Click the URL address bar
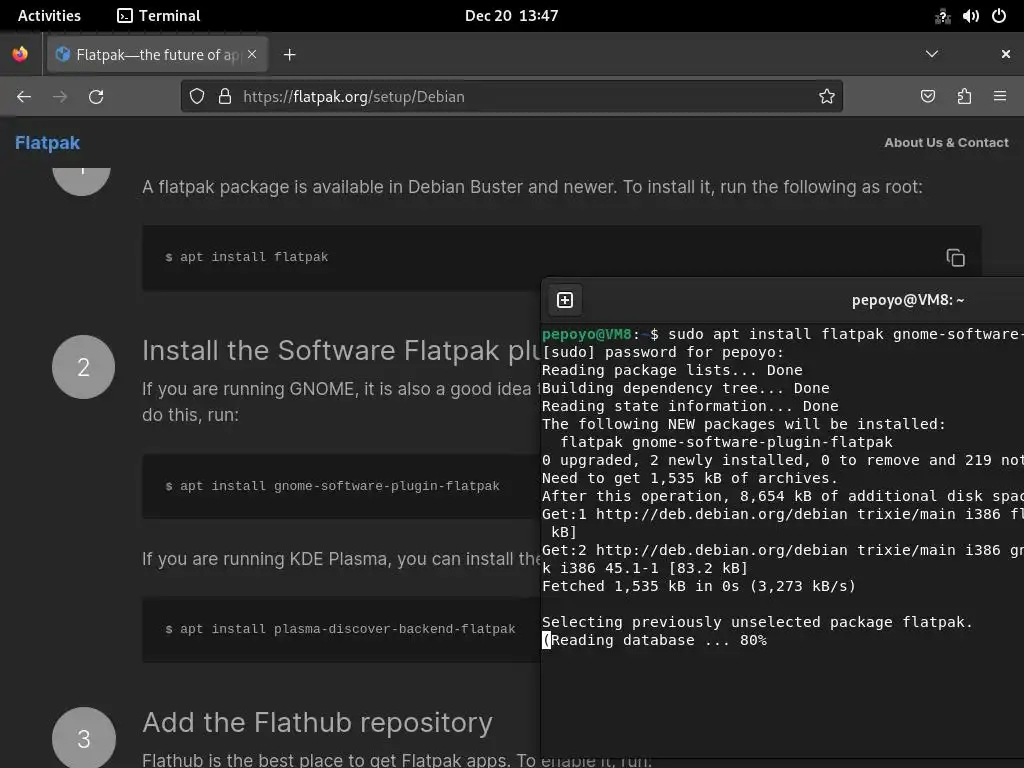The width and height of the screenshot is (1024, 768). point(520,96)
